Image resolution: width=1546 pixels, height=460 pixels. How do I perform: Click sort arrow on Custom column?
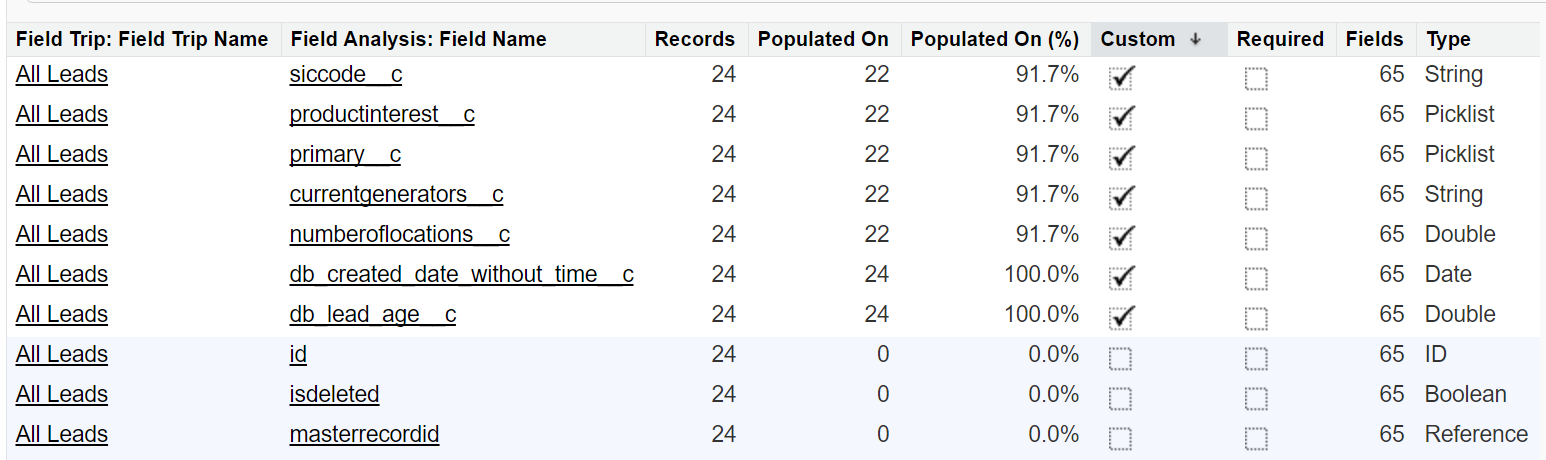[x=1195, y=40]
